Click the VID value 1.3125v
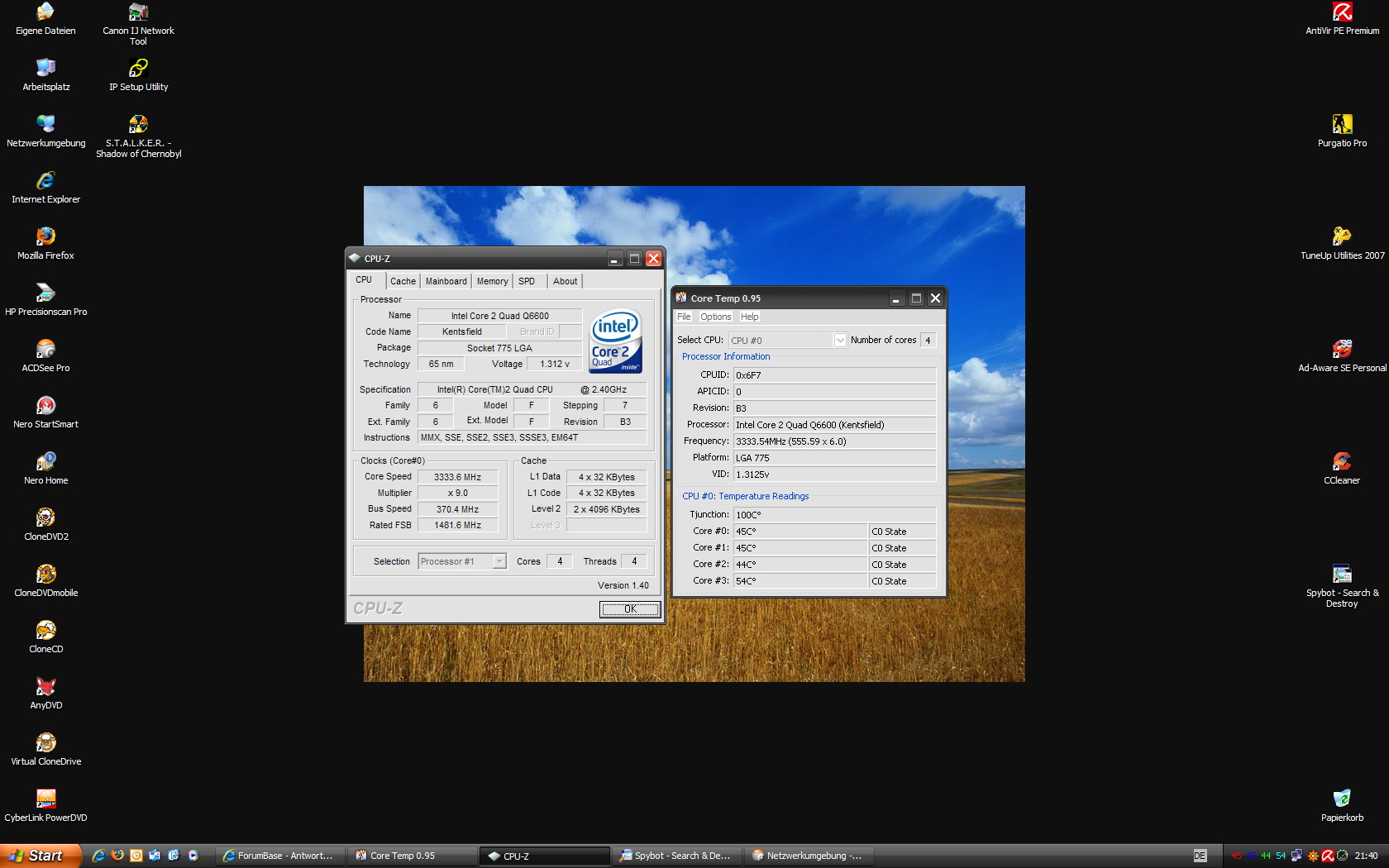1389x868 pixels. click(834, 475)
